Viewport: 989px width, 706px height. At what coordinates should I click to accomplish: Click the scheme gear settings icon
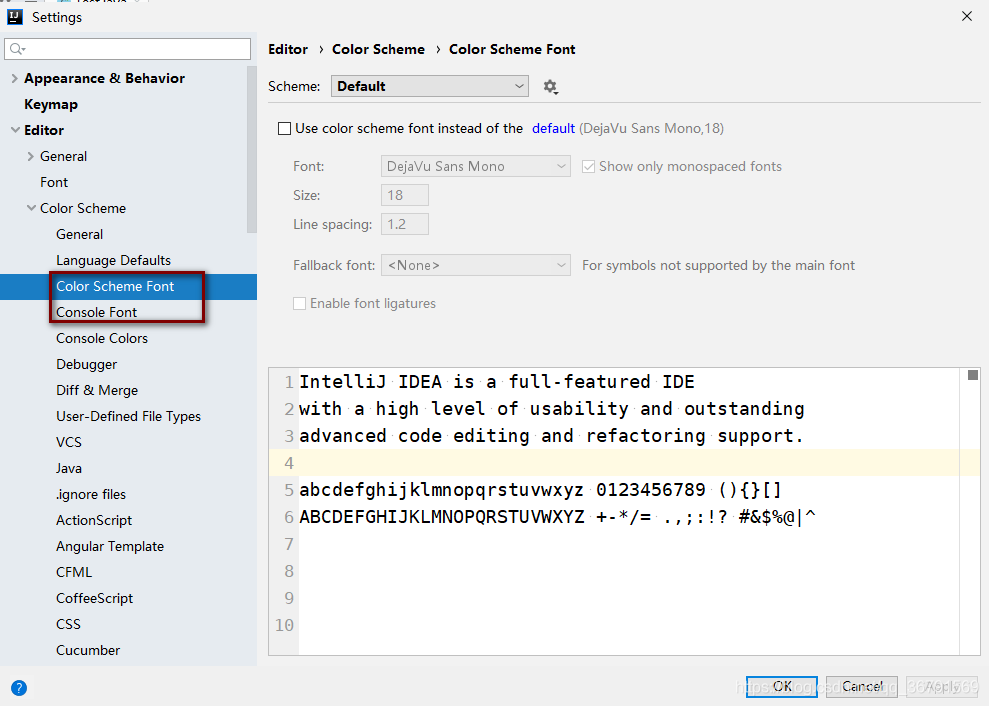click(551, 86)
